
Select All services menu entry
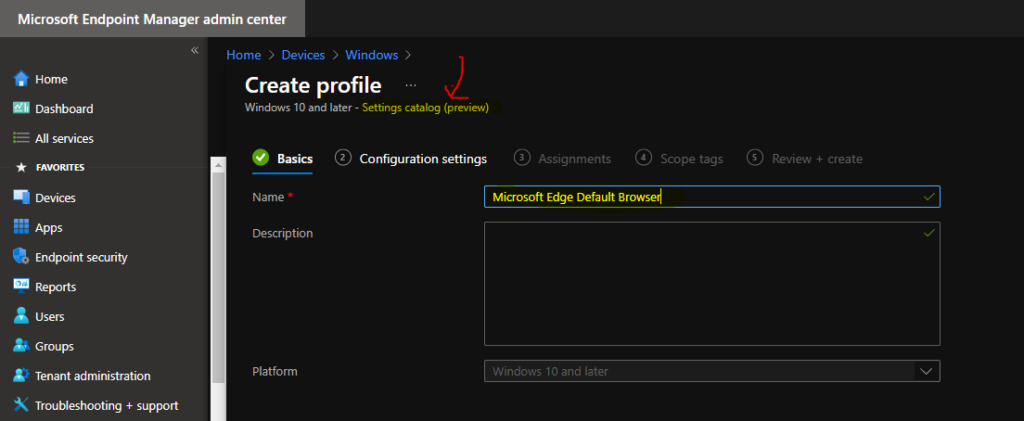pyautogui.click(x=64, y=138)
